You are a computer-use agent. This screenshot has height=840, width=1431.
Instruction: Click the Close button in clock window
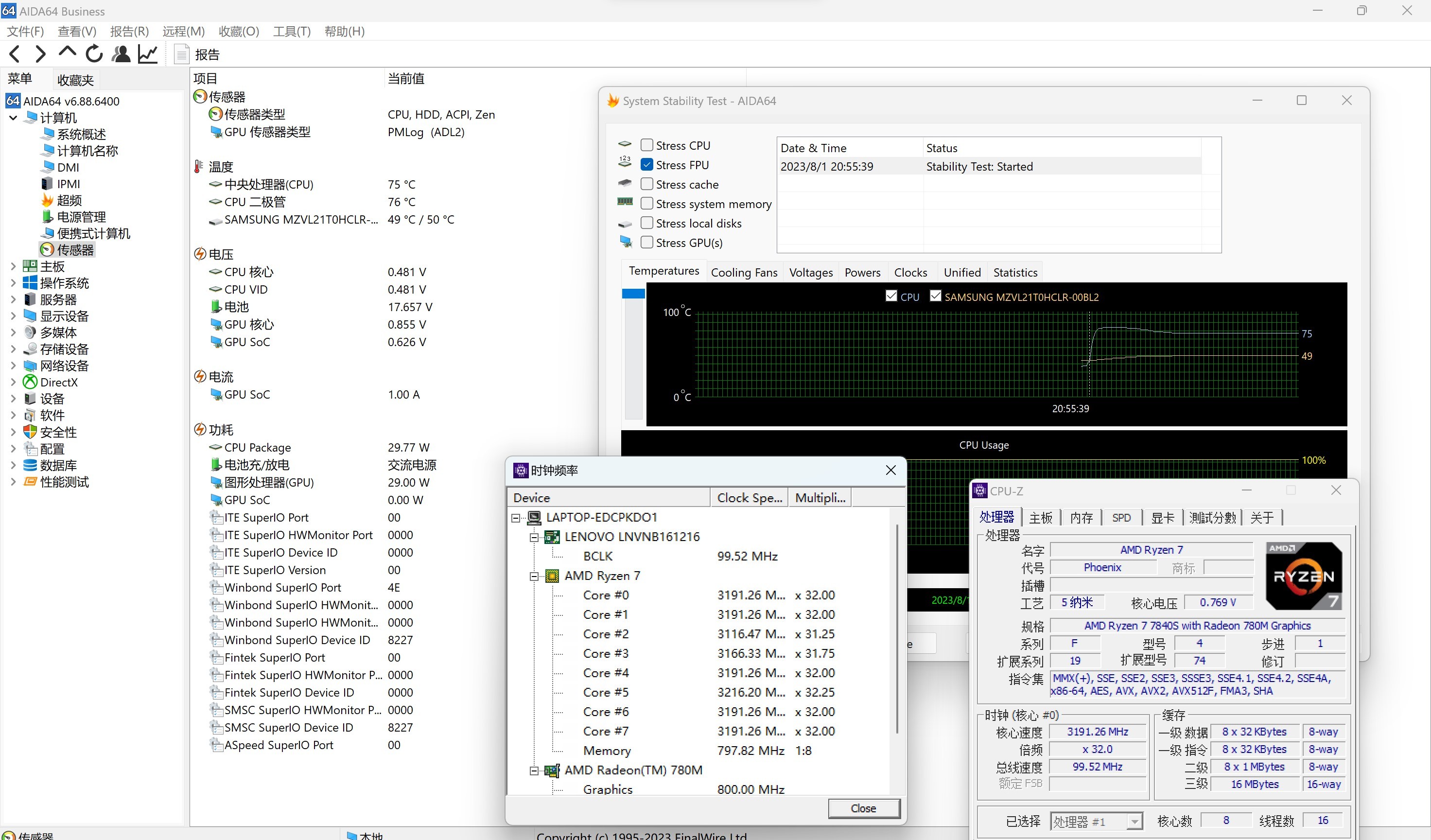click(x=863, y=808)
